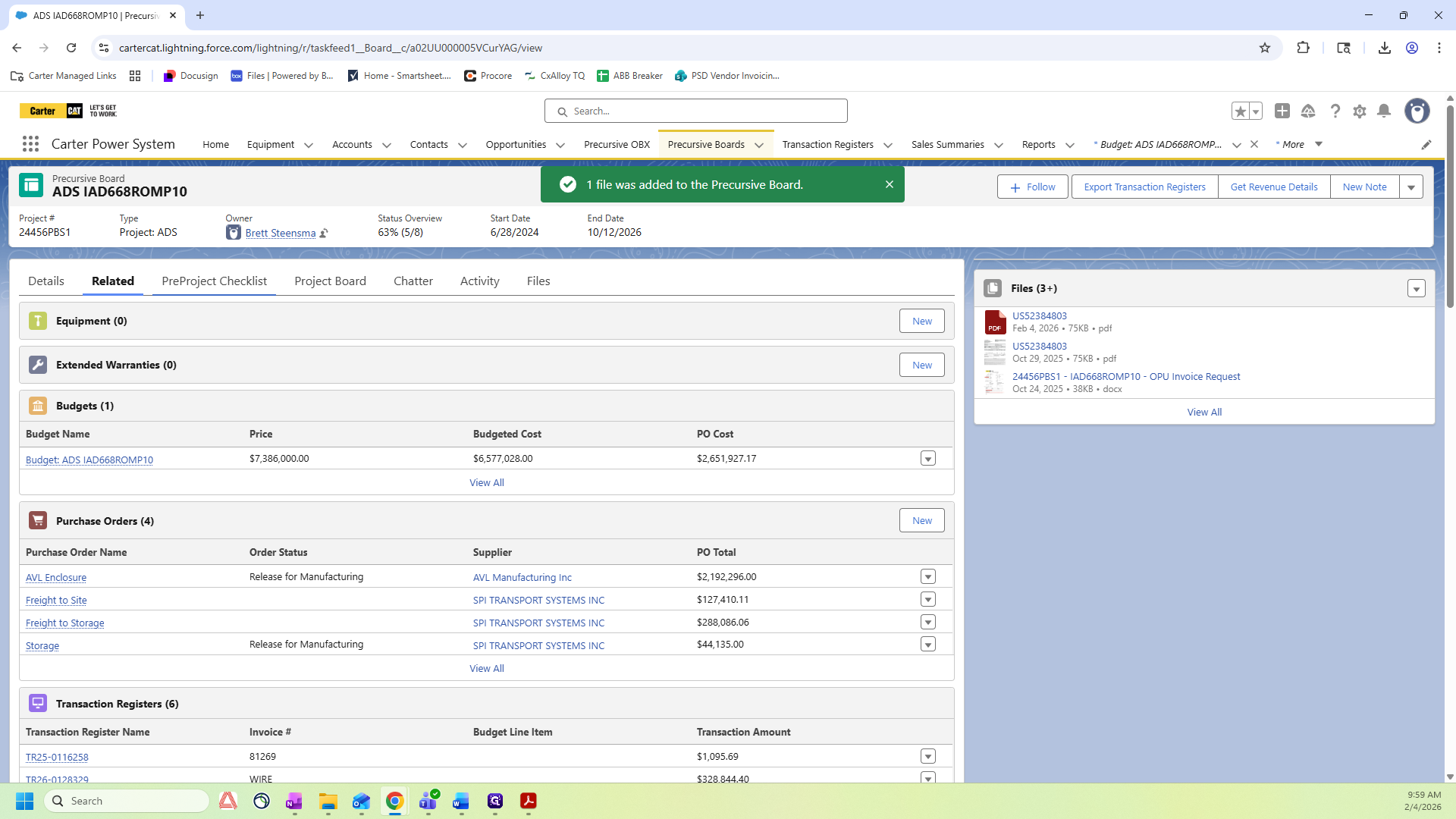Click the edit navigation pencil icon

(1426, 145)
